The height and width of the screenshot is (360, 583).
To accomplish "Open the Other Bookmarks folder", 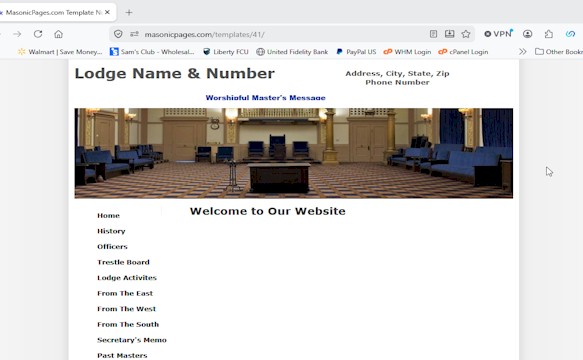I will click(x=559, y=52).
